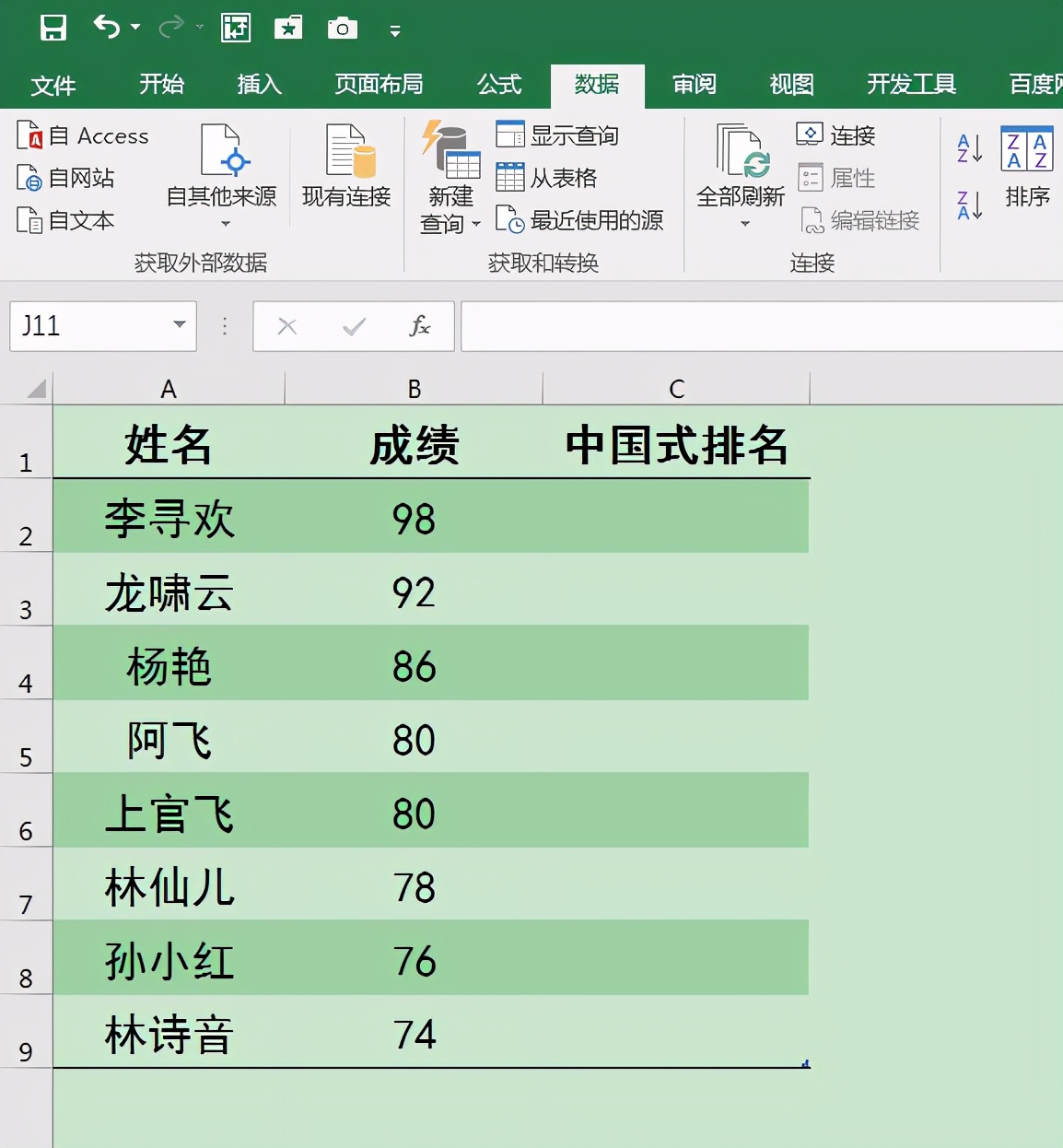
Task: Click the table resize handle at bottom-right corner
Action: 806,1063
